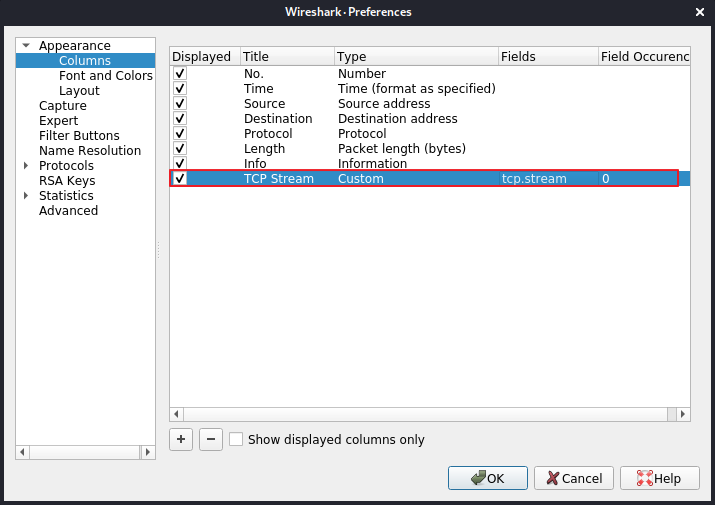Screen dimensions: 715x505
Task: Open Layout preferences
Action: point(79,90)
